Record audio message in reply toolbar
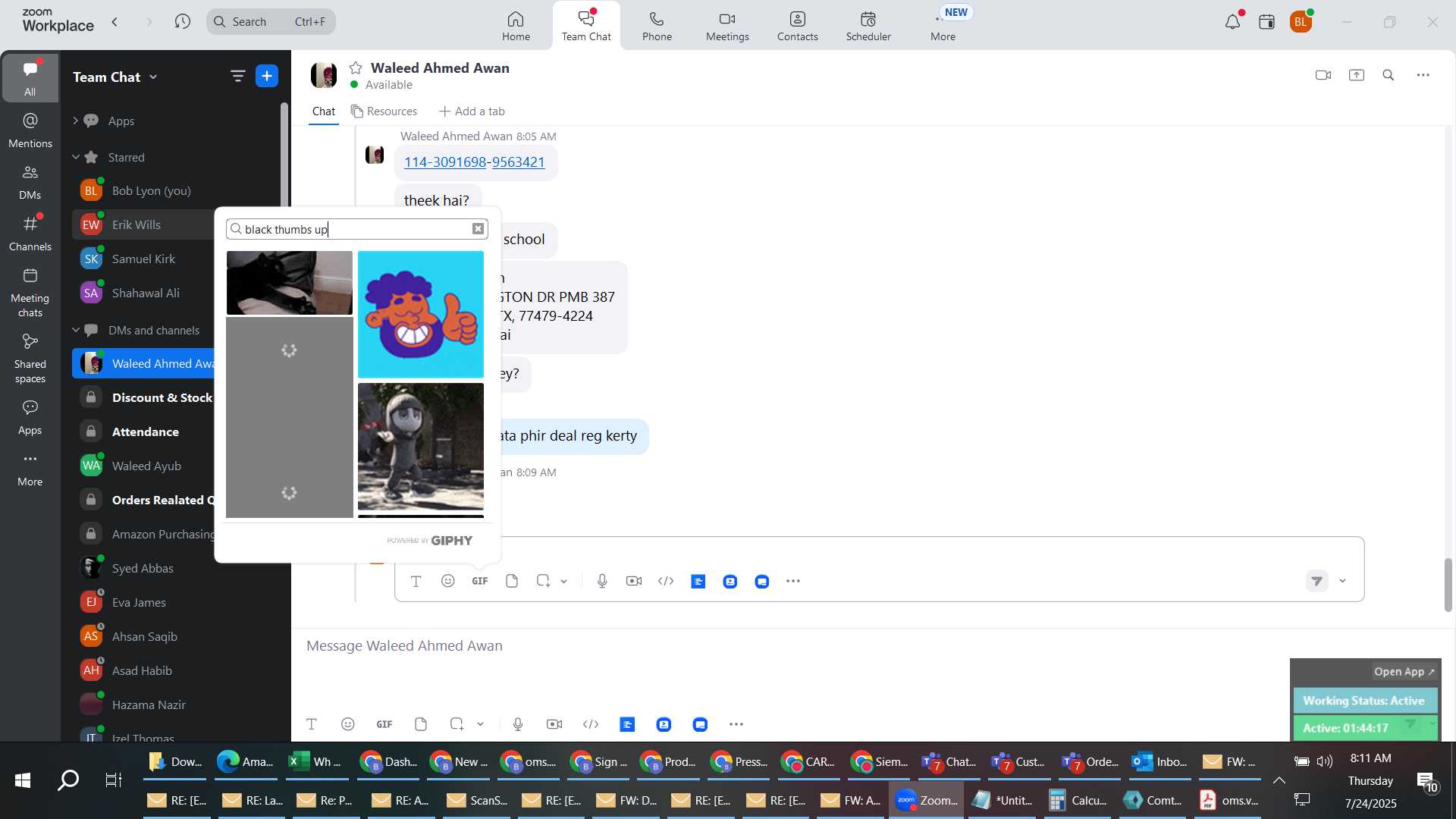Screen dimensions: 1456x819 coord(602,581)
